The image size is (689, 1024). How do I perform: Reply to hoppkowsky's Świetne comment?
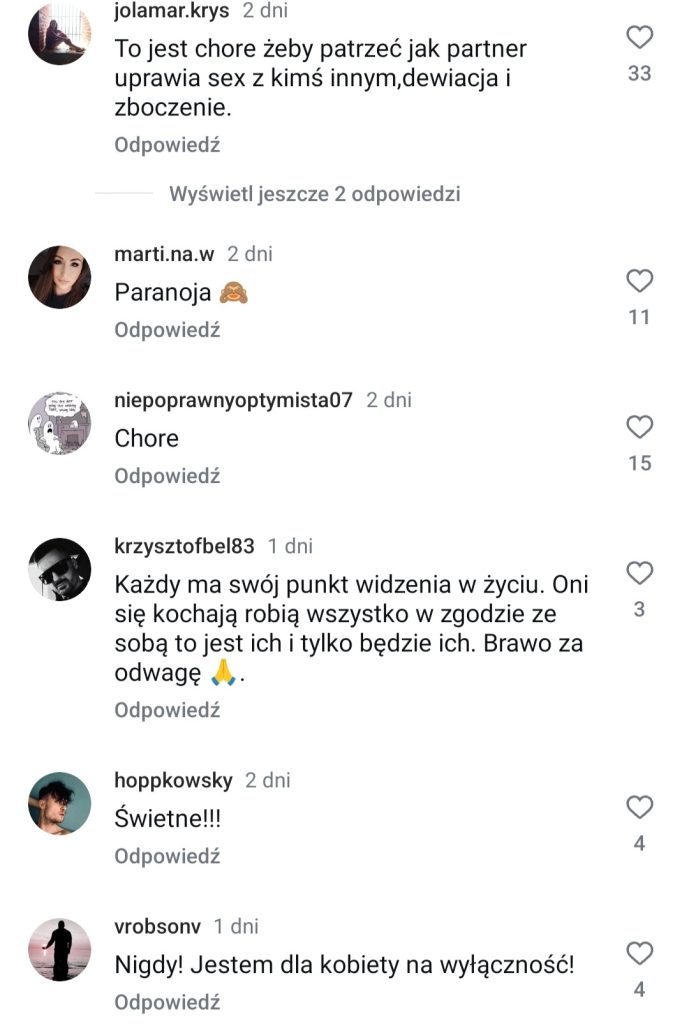(x=167, y=856)
